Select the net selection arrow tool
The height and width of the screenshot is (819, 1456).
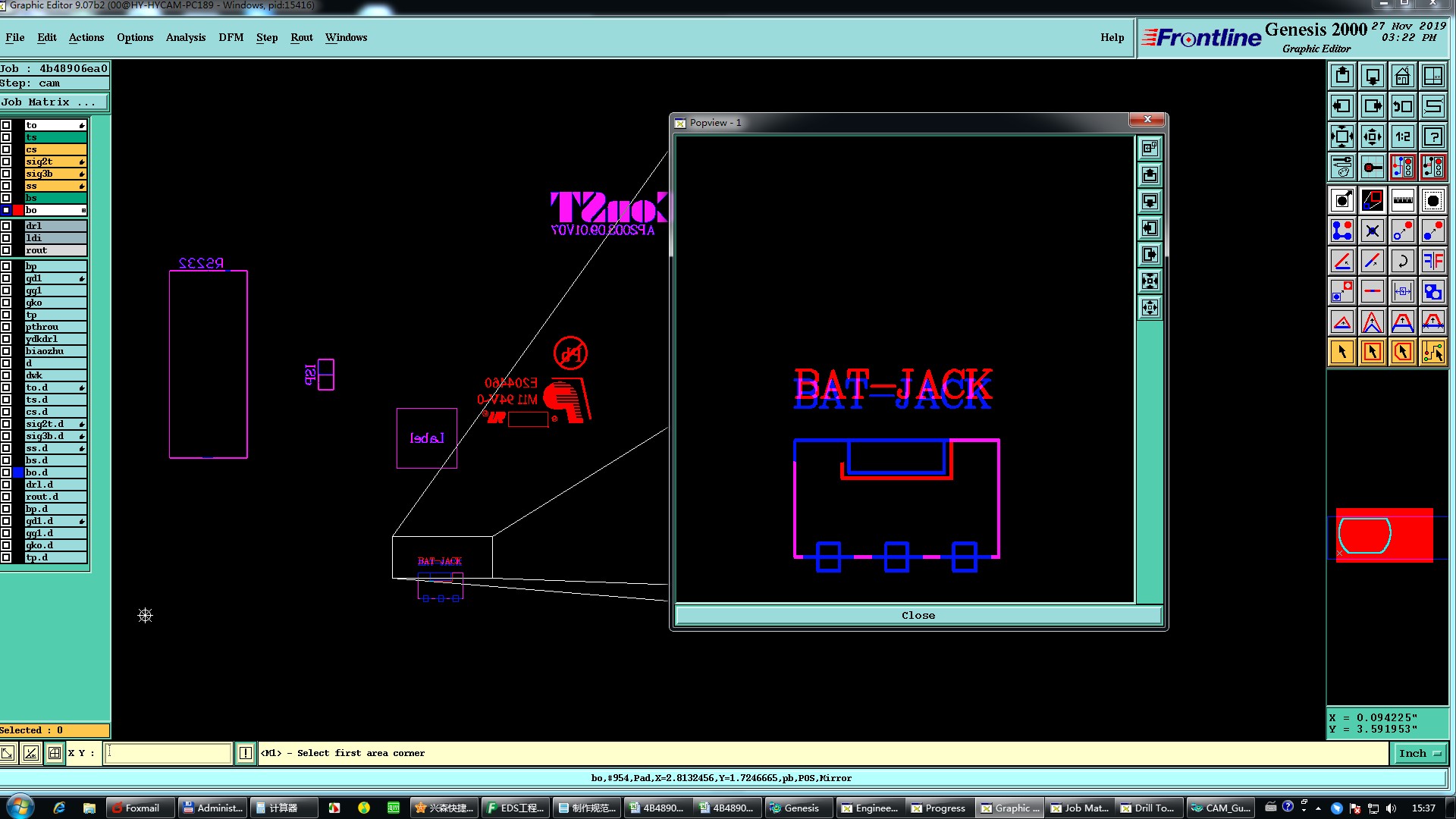tap(1432, 352)
